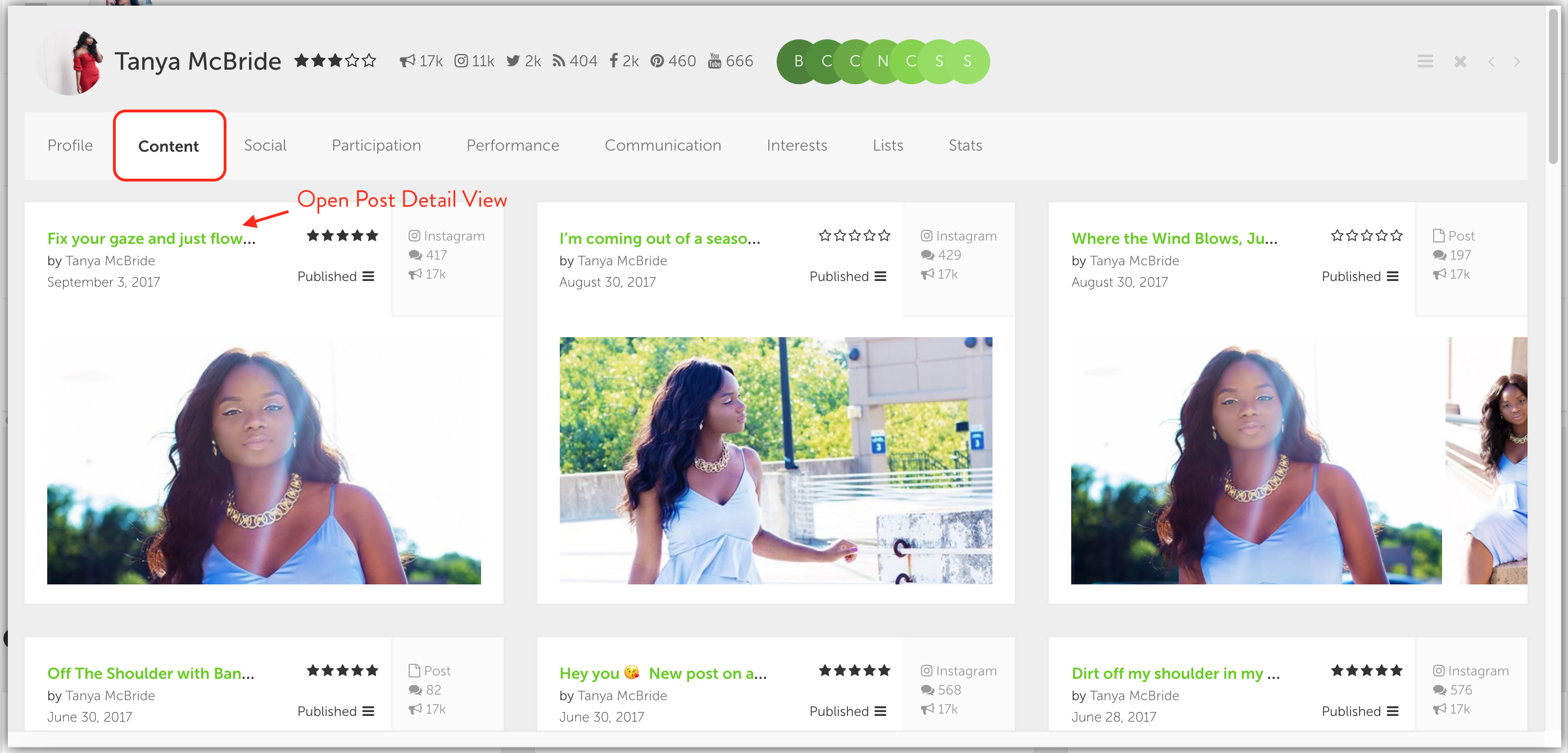Click the blog reach megaphone icon showing 17k
This screenshot has width=1568, height=753.
click(x=407, y=61)
